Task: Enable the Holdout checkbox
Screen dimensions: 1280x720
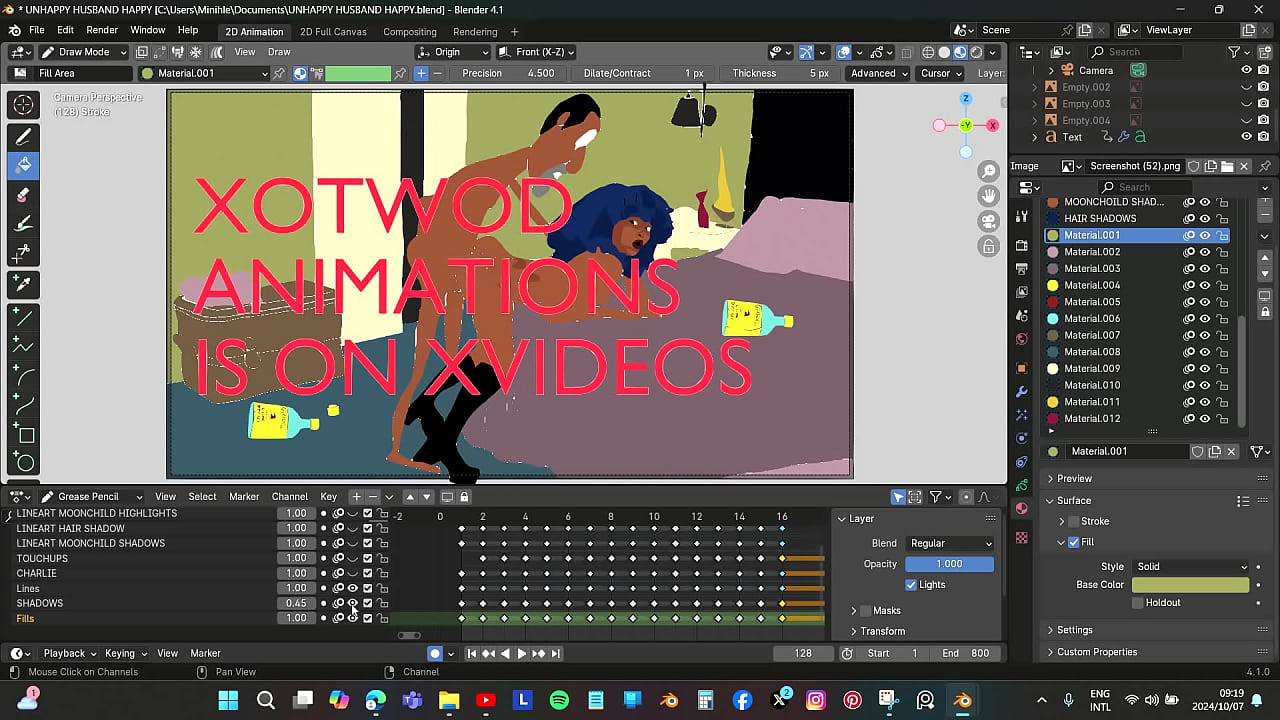Action: [x=1138, y=603]
